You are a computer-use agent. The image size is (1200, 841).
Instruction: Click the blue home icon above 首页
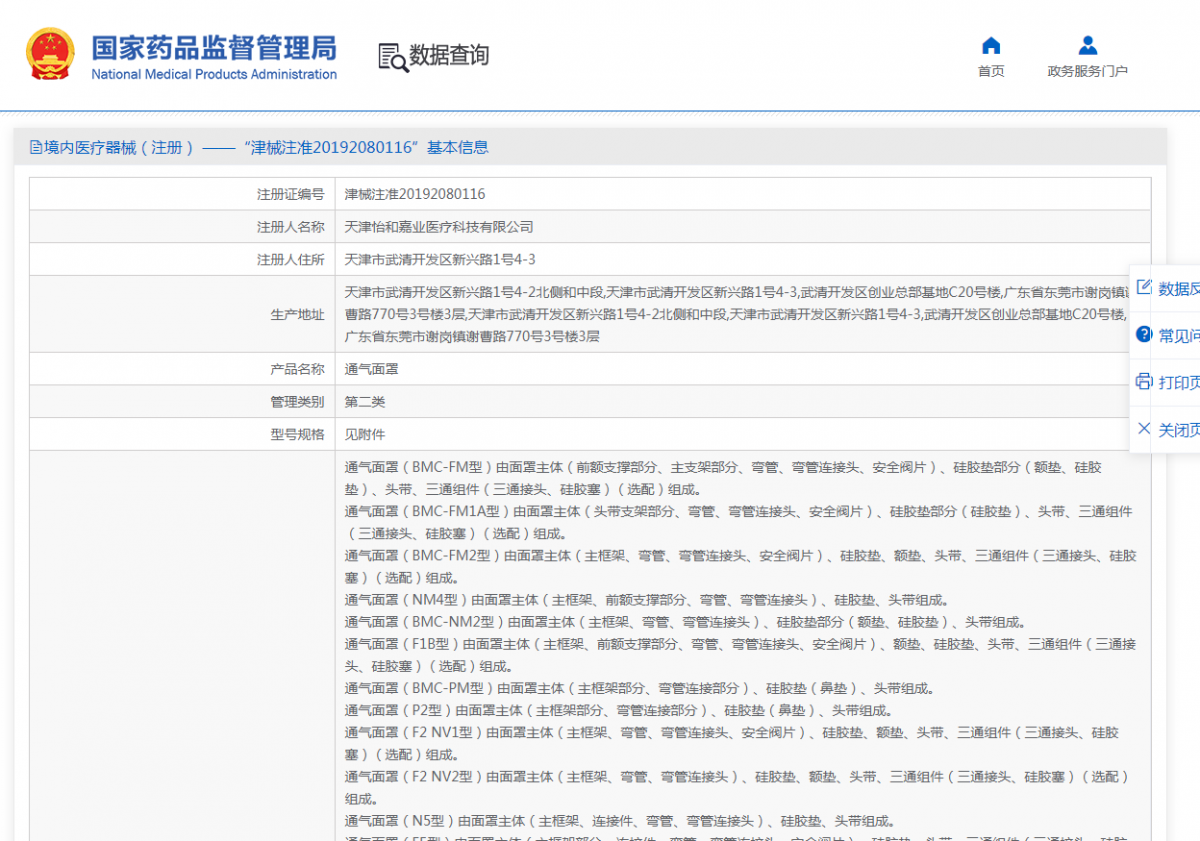[990, 44]
